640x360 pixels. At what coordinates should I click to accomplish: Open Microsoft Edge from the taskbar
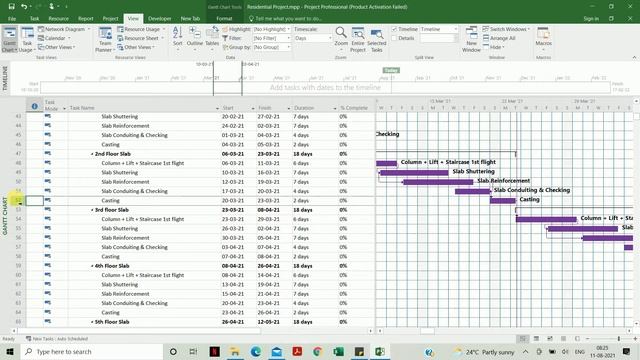click(x=256, y=351)
